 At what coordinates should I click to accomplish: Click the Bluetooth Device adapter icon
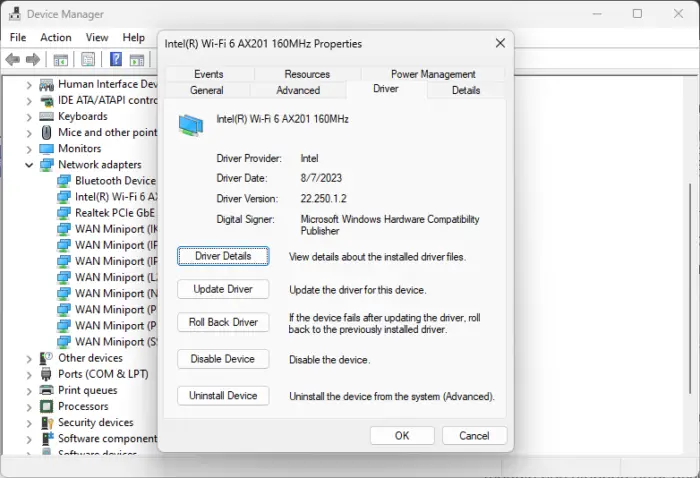pyautogui.click(x=64, y=181)
